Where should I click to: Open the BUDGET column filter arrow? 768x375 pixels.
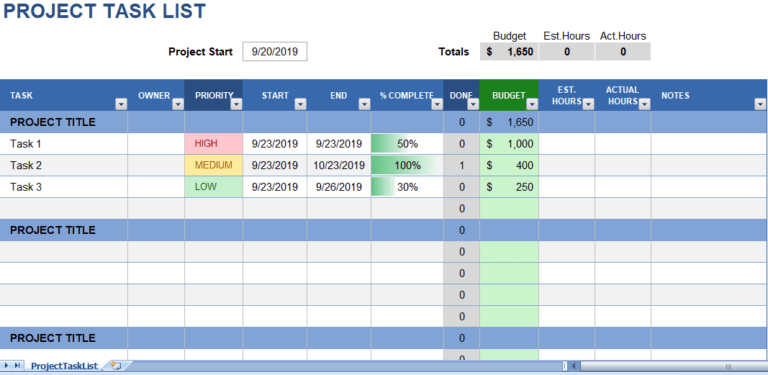click(x=532, y=104)
